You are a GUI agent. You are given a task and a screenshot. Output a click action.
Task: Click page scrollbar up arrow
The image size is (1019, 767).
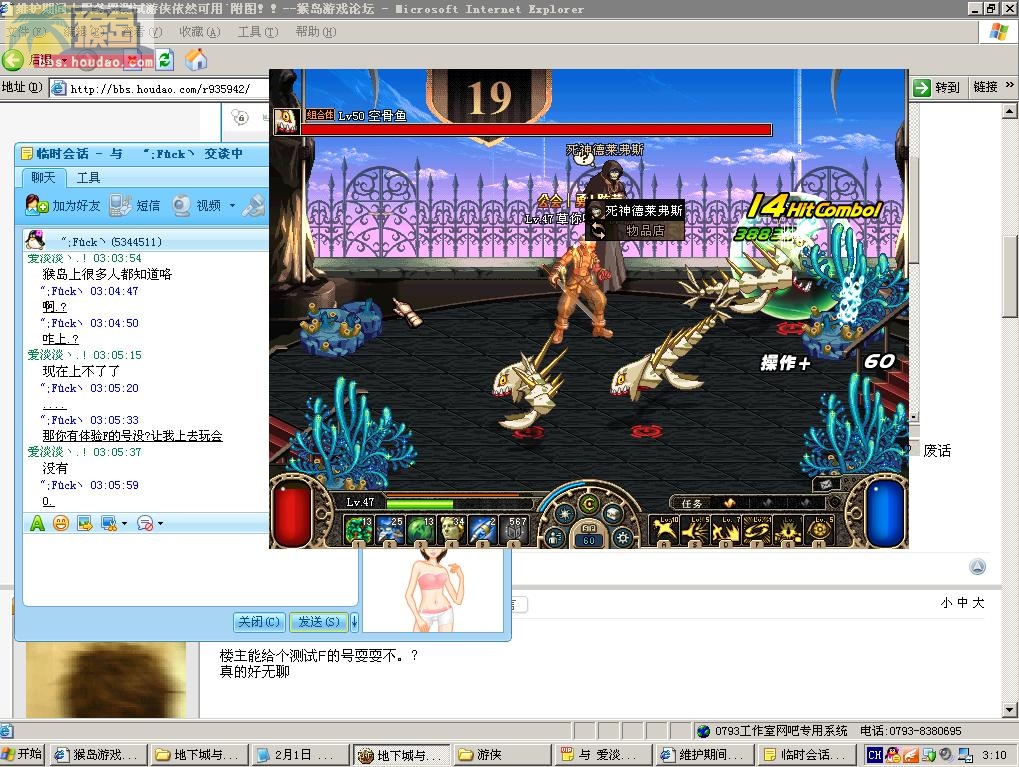[x=1009, y=111]
